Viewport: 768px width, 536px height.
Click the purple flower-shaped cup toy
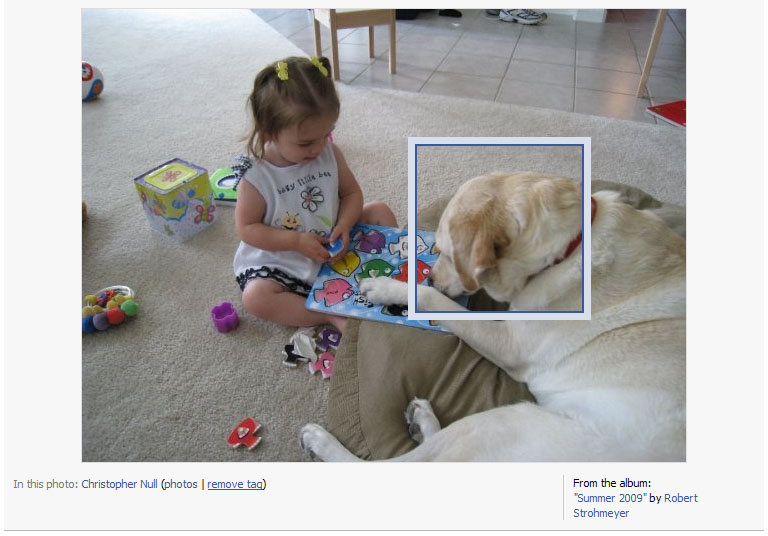225,317
